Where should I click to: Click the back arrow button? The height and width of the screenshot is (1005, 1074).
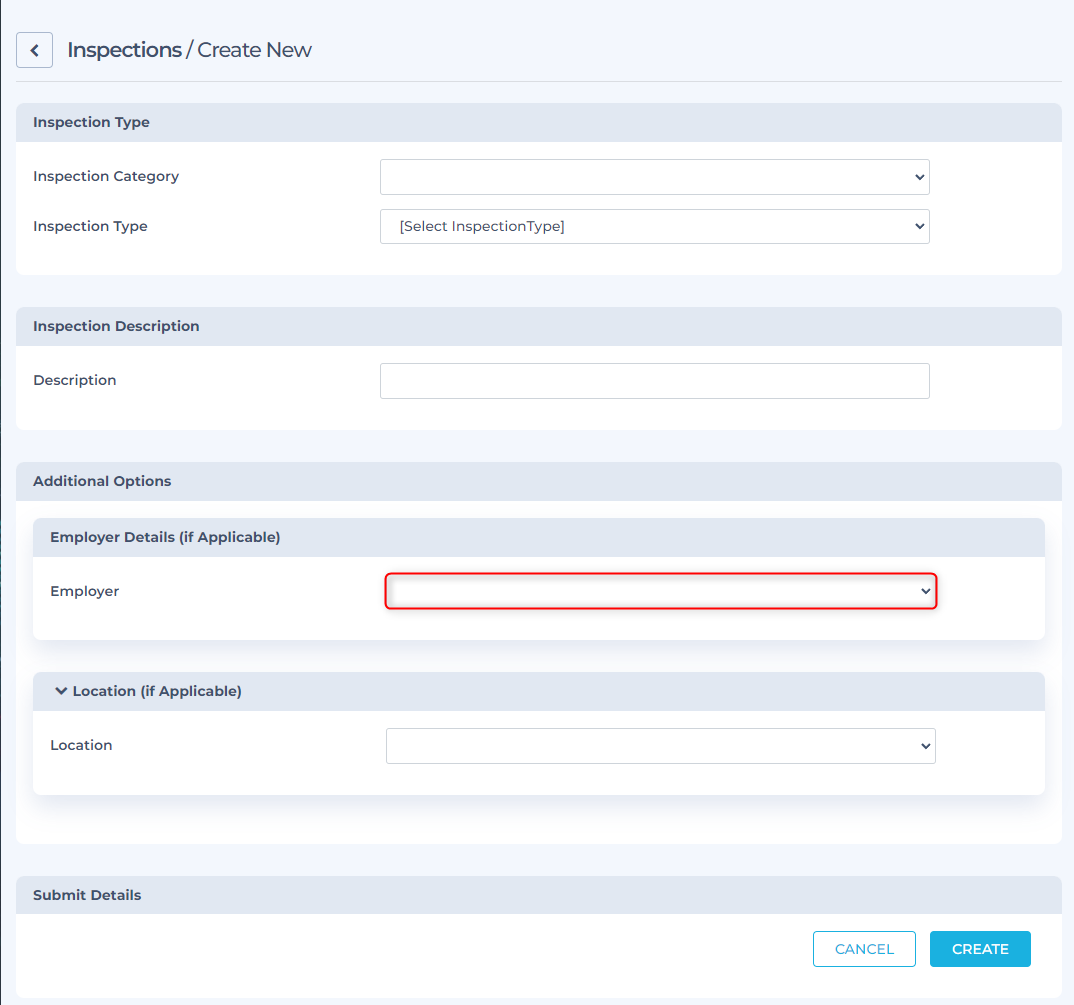pos(34,50)
